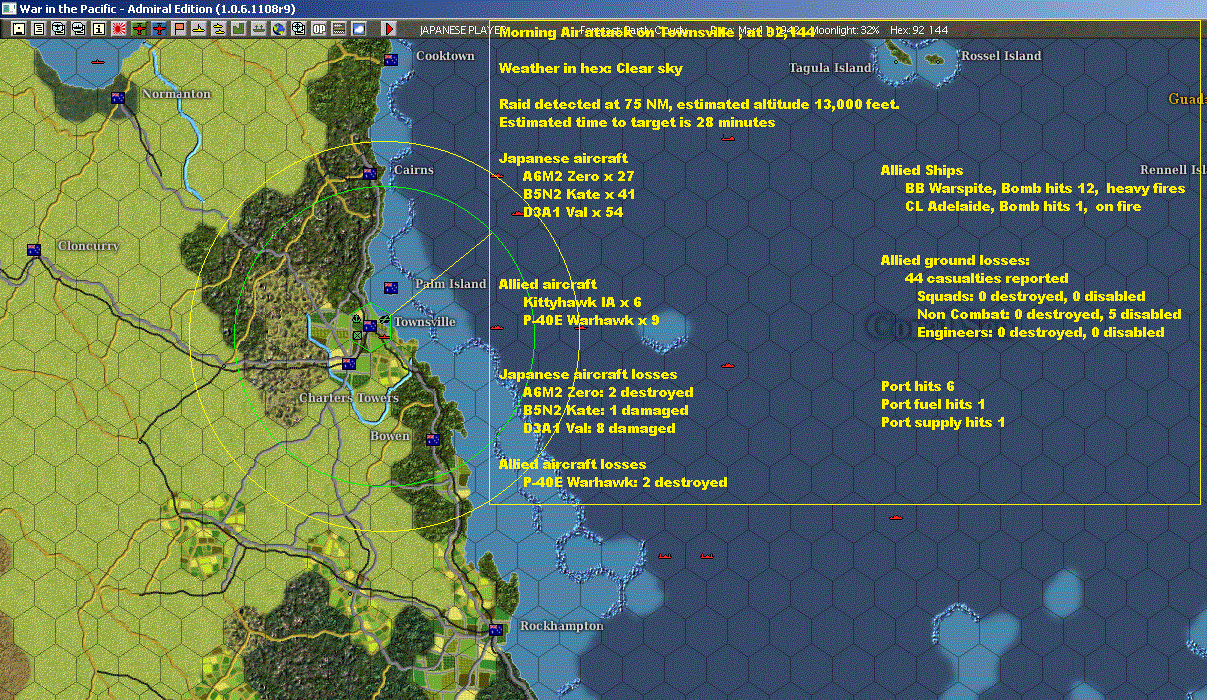Viewport: 1207px width, 700px height.
Task: Click the green land units toolbar icon
Action: click(x=239, y=29)
